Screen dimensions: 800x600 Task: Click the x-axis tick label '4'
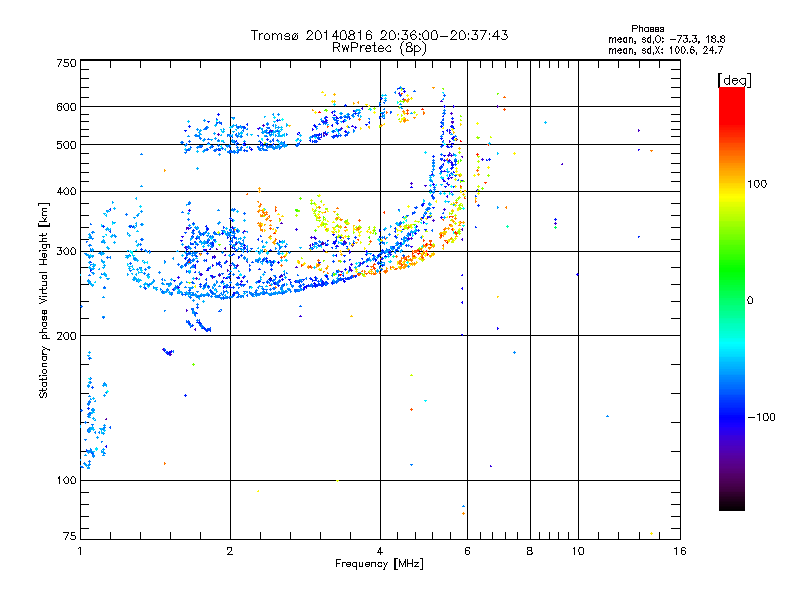point(380,551)
